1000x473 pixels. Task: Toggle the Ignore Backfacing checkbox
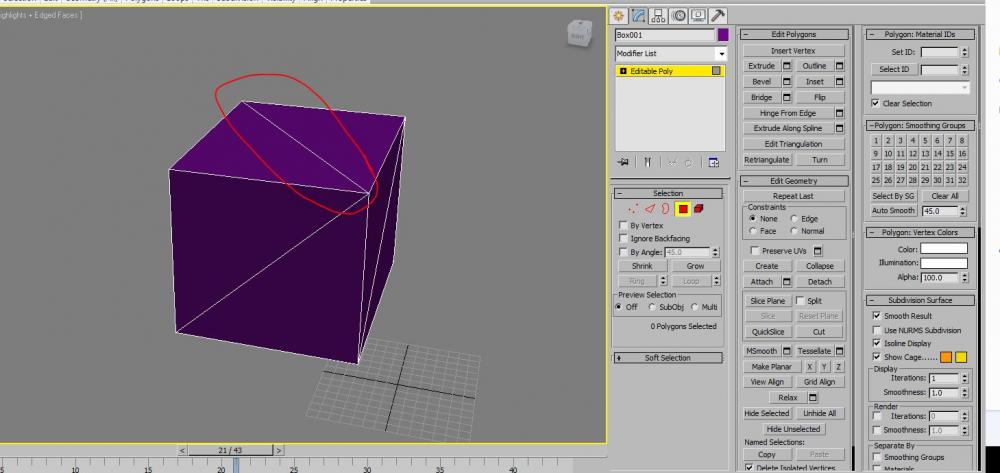click(624, 239)
